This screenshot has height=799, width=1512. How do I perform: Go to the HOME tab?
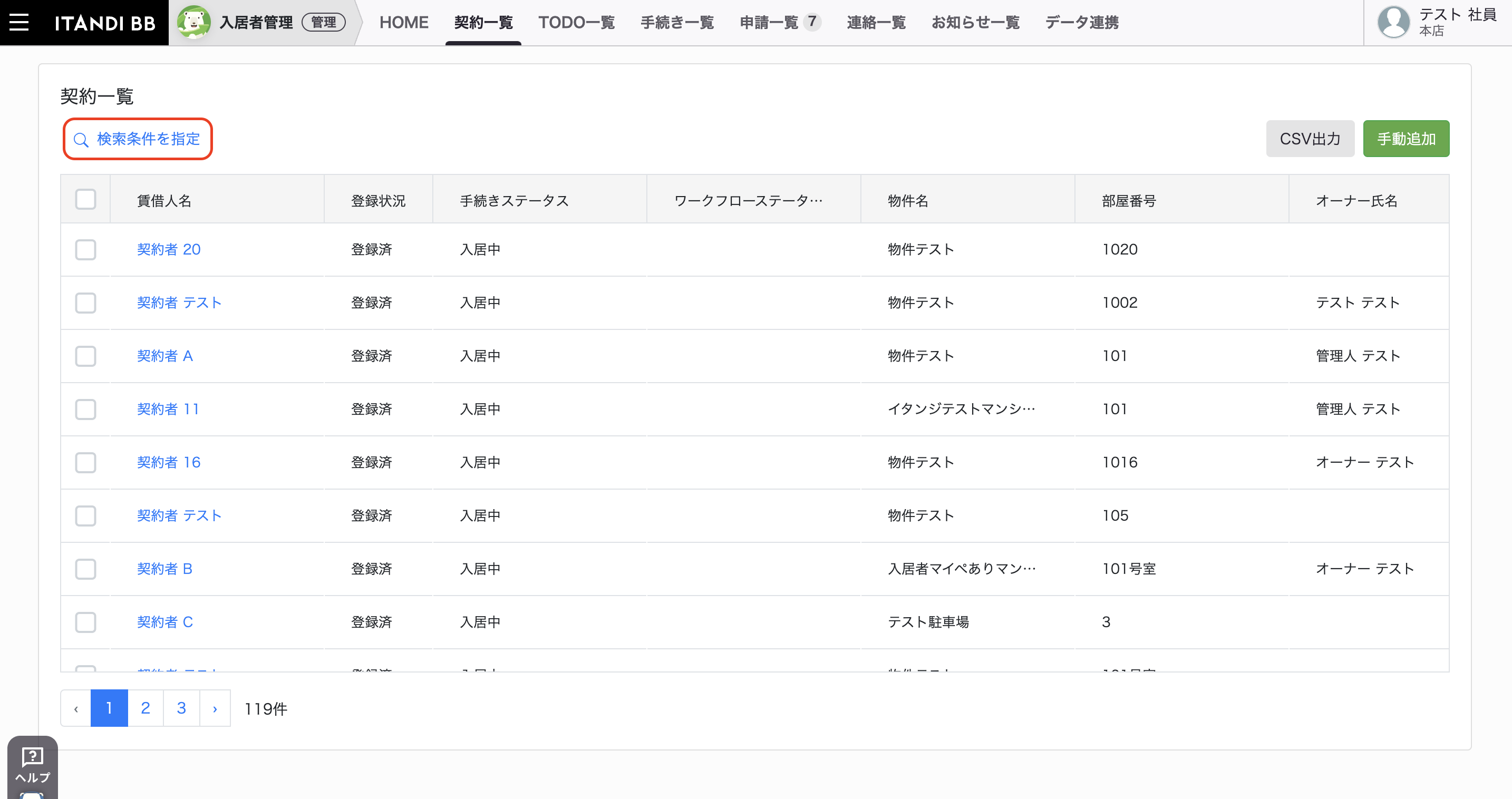(404, 22)
